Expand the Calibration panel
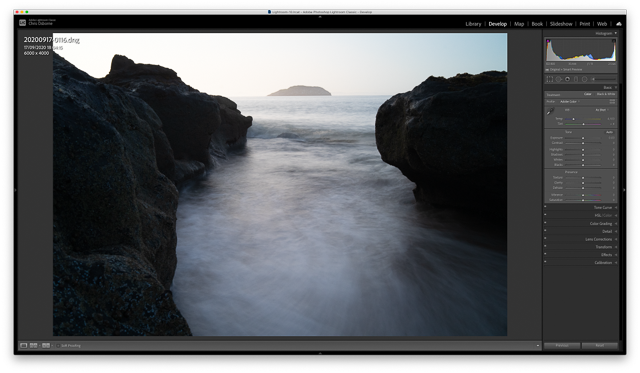640x373 pixels. [x=616, y=262]
